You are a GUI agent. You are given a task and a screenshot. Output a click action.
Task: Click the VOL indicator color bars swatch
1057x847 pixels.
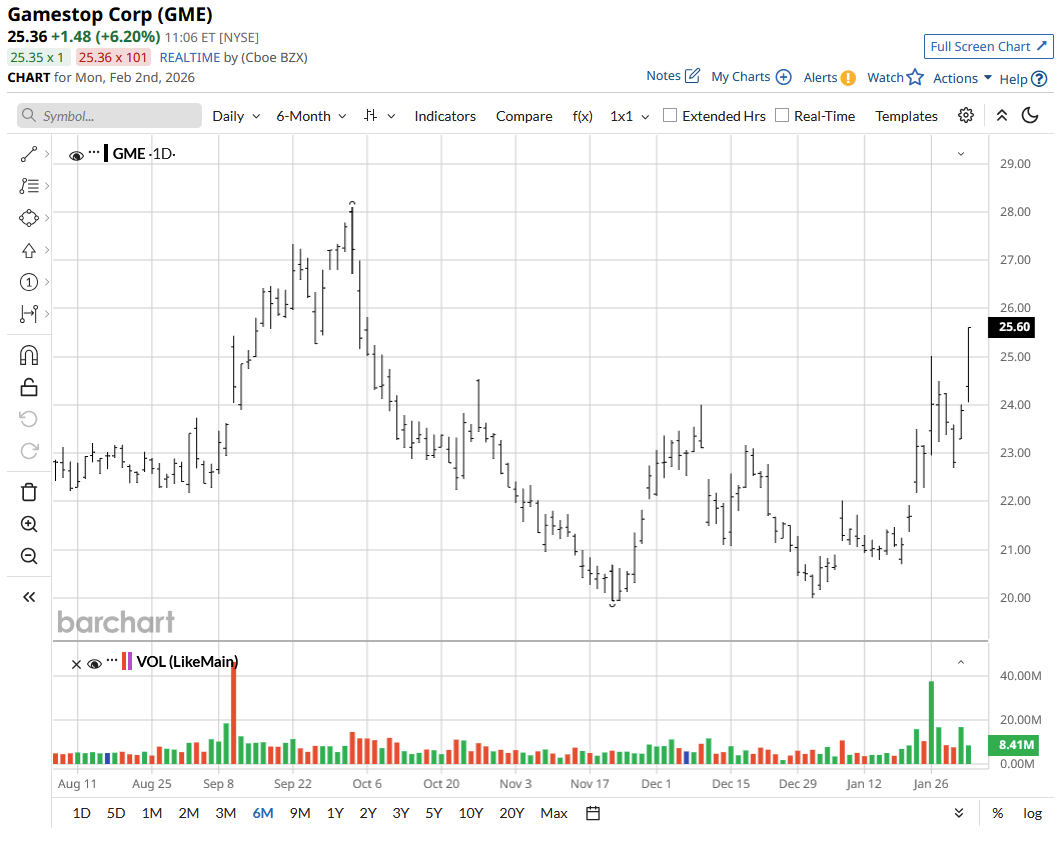point(127,661)
